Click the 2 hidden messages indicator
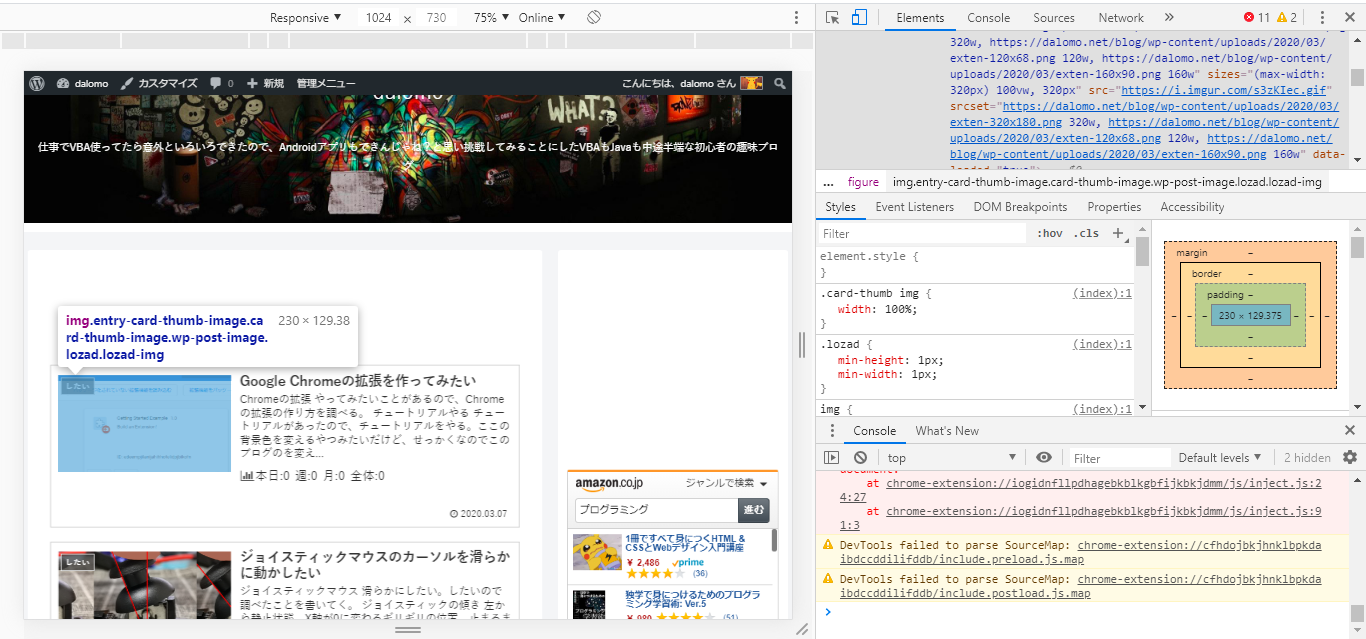This screenshot has width=1366, height=639. pos(1307,458)
